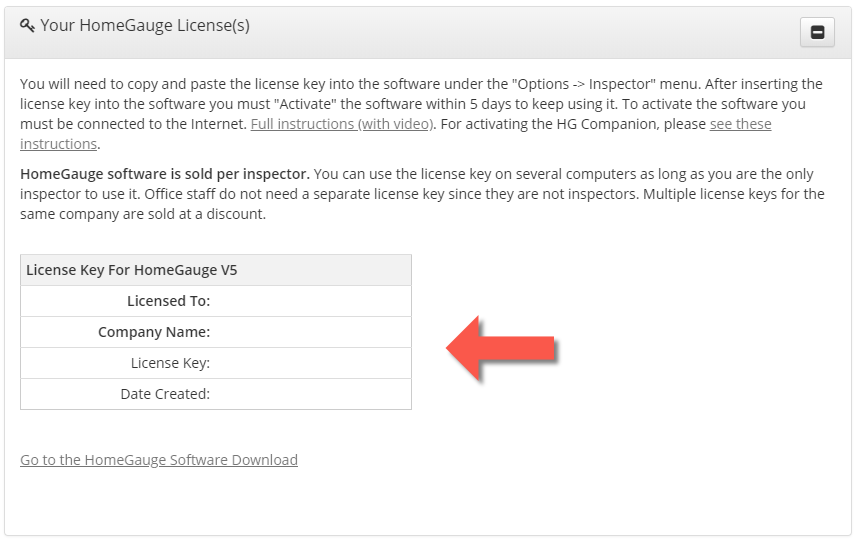Click the empty value cell next to Licensed To
This screenshot has height=542, width=857.
pyautogui.click(x=310, y=301)
